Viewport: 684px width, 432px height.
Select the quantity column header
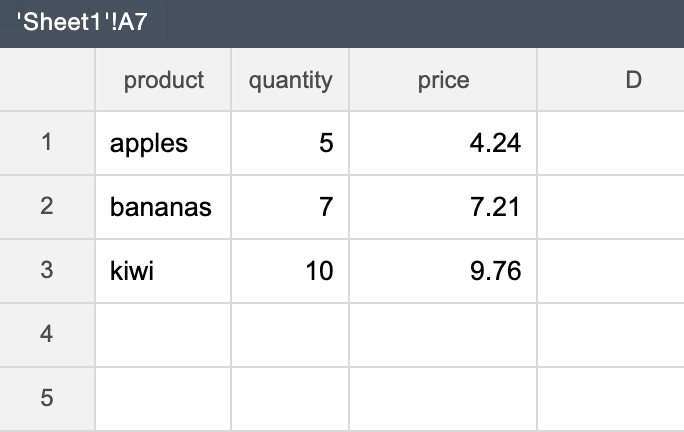click(x=290, y=80)
